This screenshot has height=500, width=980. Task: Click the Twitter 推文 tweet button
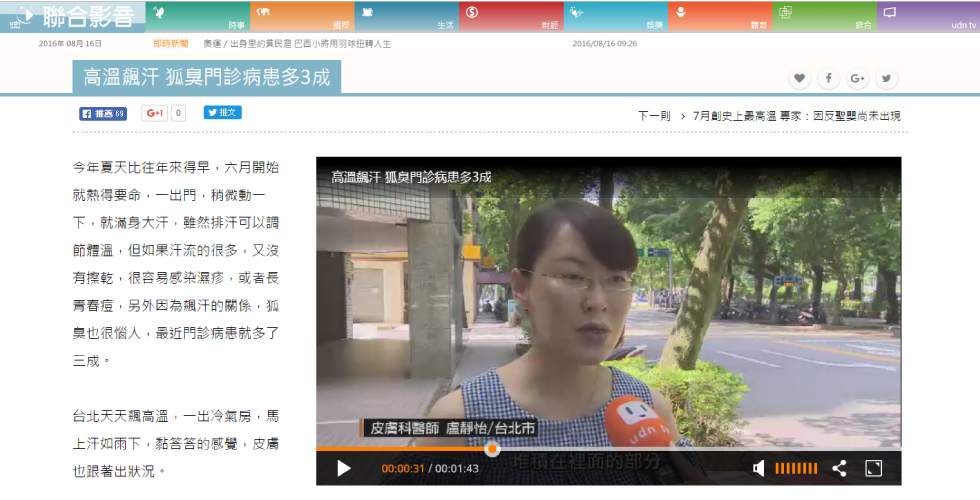point(222,112)
